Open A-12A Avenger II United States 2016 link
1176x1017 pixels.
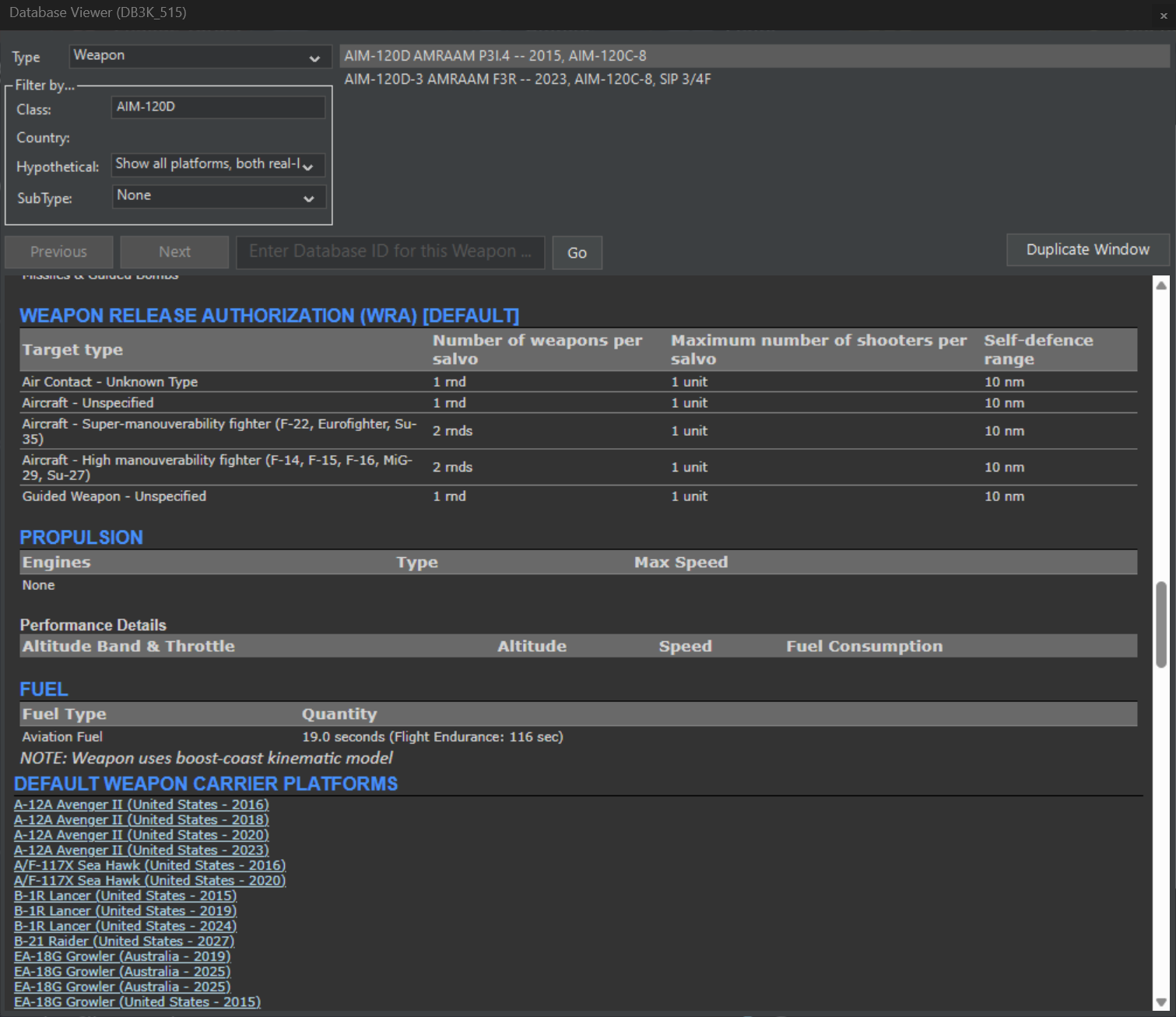click(x=141, y=805)
